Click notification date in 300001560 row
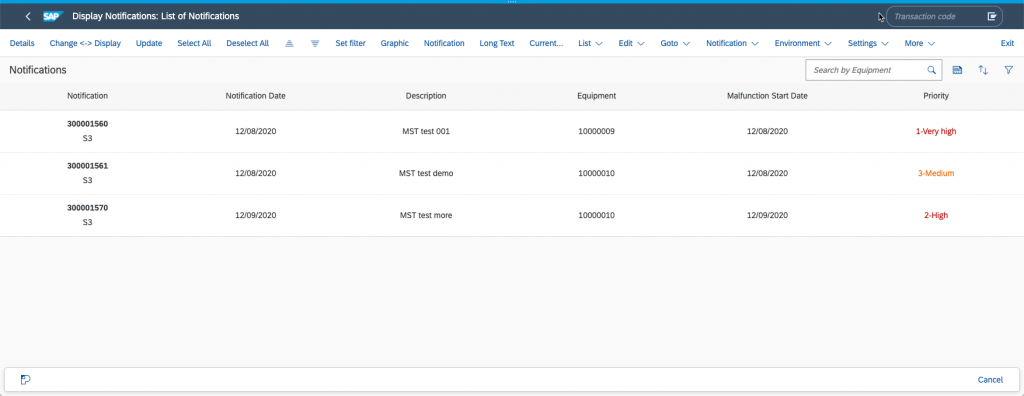The width and height of the screenshot is (1024, 396). coord(255,131)
